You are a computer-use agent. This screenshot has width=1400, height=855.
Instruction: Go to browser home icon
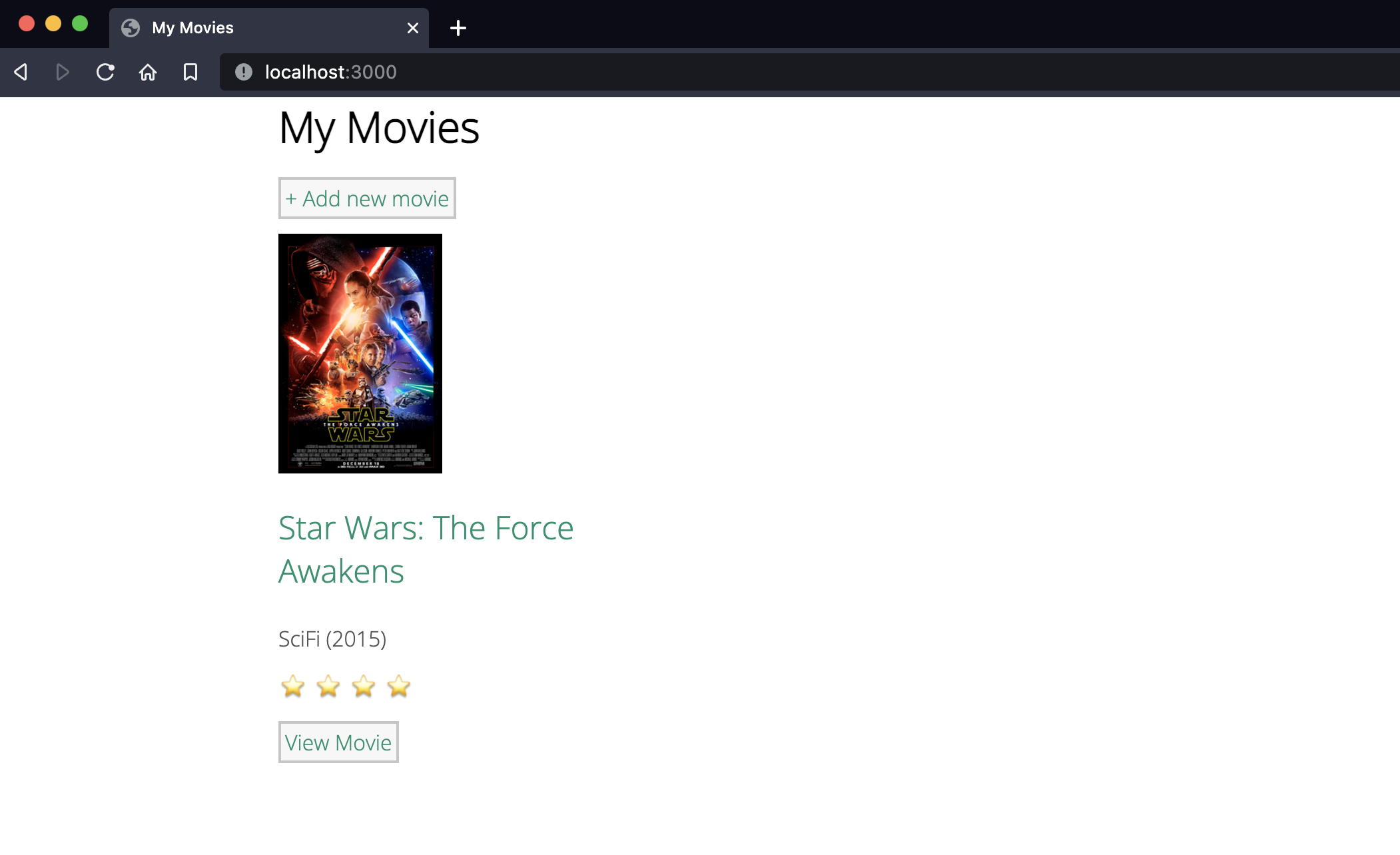148,72
